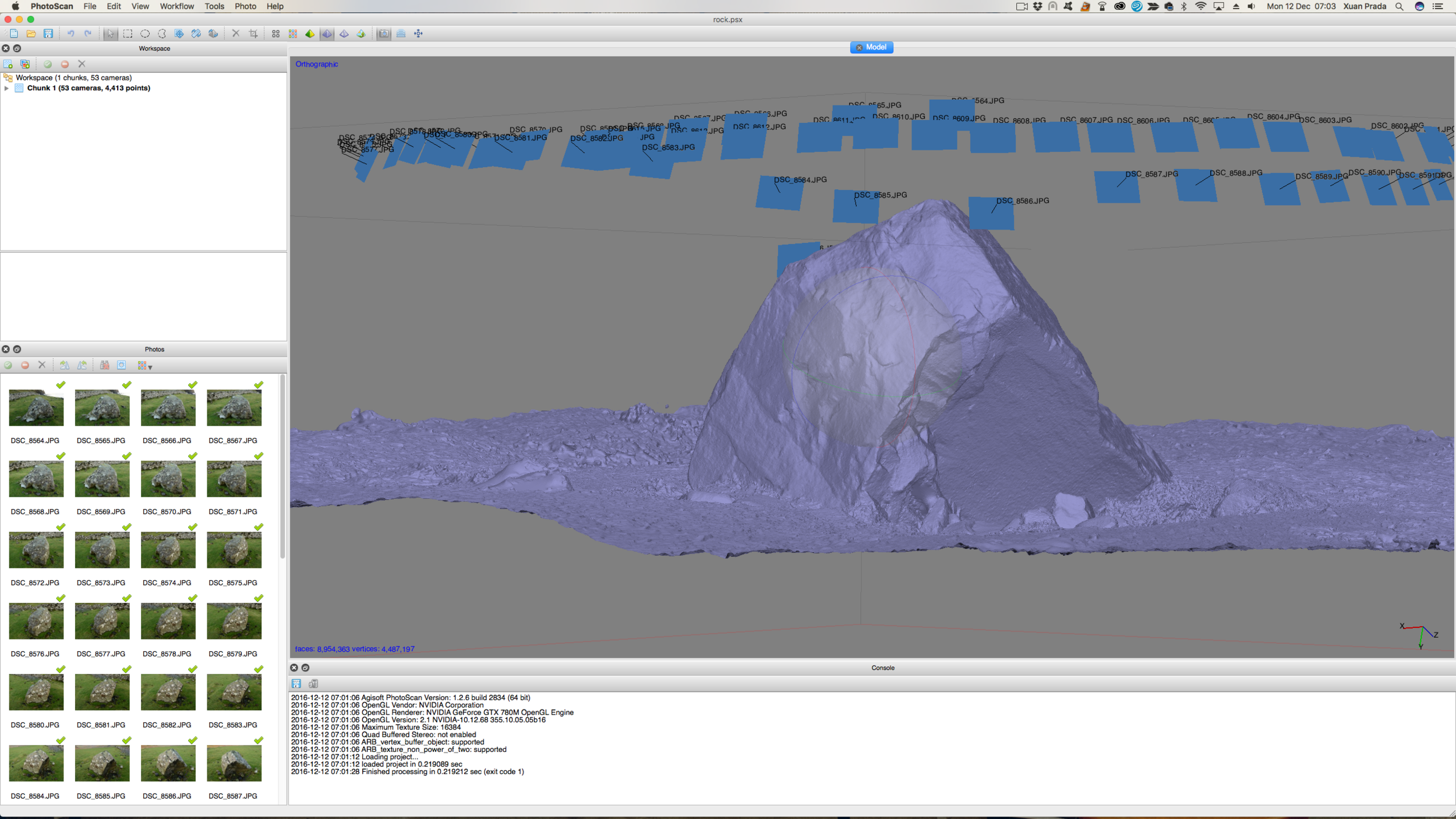Click the Orthographic view label
This screenshot has width=1456, height=819.
point(316,64)
